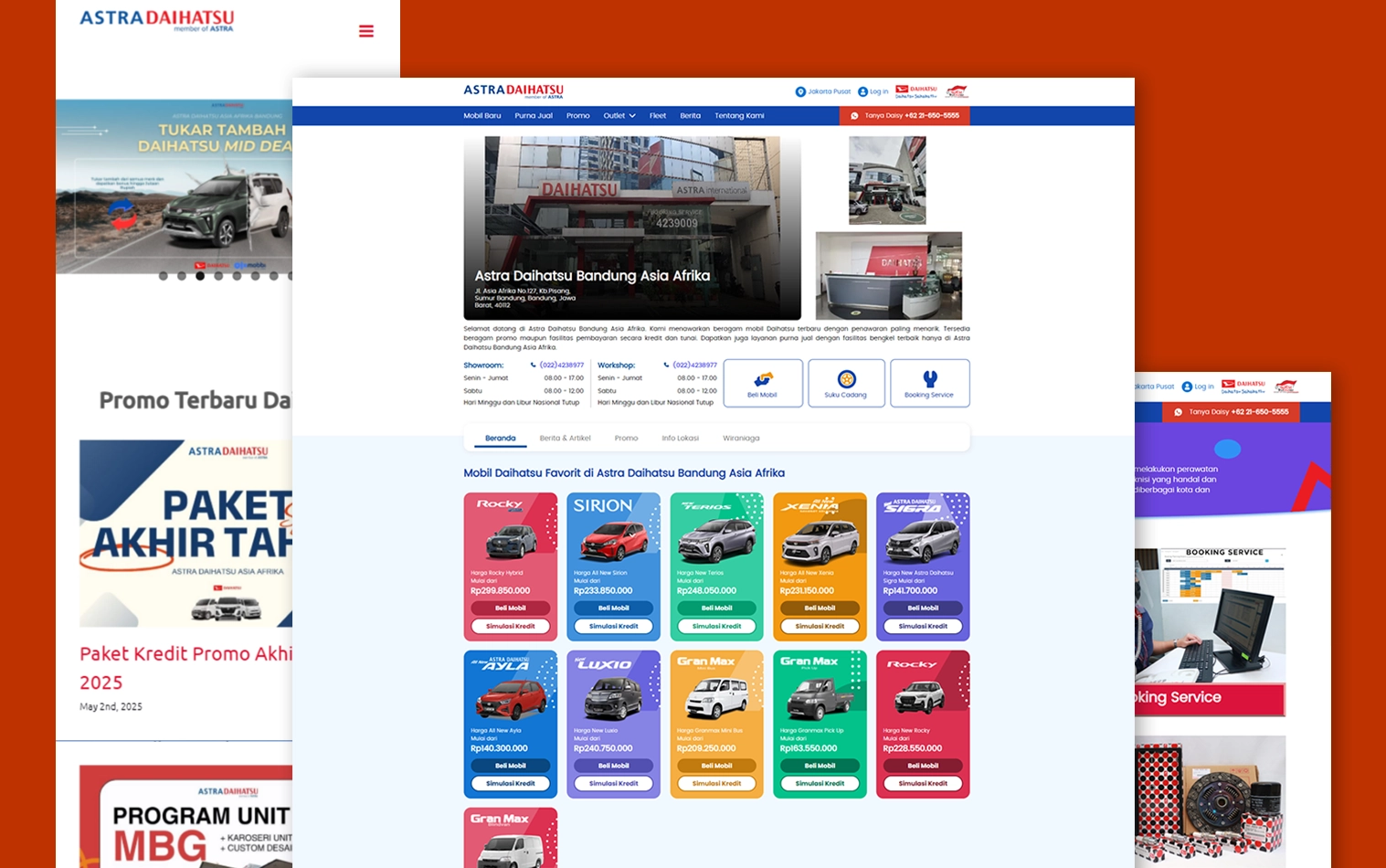Switch to the Berita & Artikel tab
Screen dimensions: 1386x868
click(565, 439)
